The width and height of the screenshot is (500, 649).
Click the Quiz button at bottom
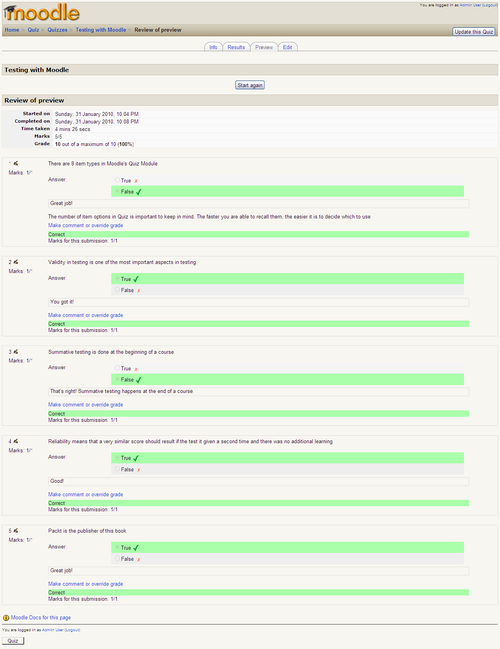pyautogui.click(x=13, y=641)
